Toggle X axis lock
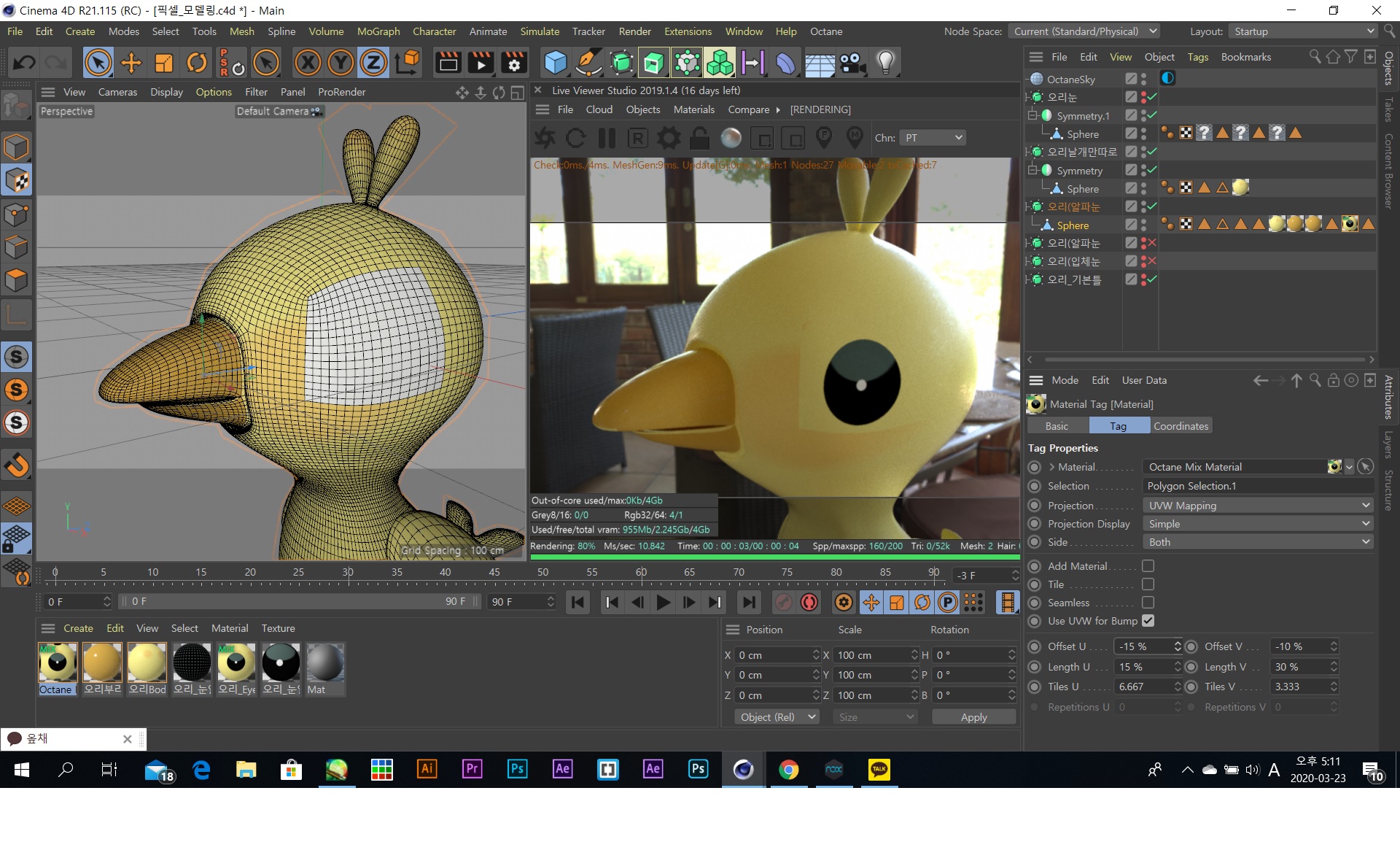 pos(308,63)
